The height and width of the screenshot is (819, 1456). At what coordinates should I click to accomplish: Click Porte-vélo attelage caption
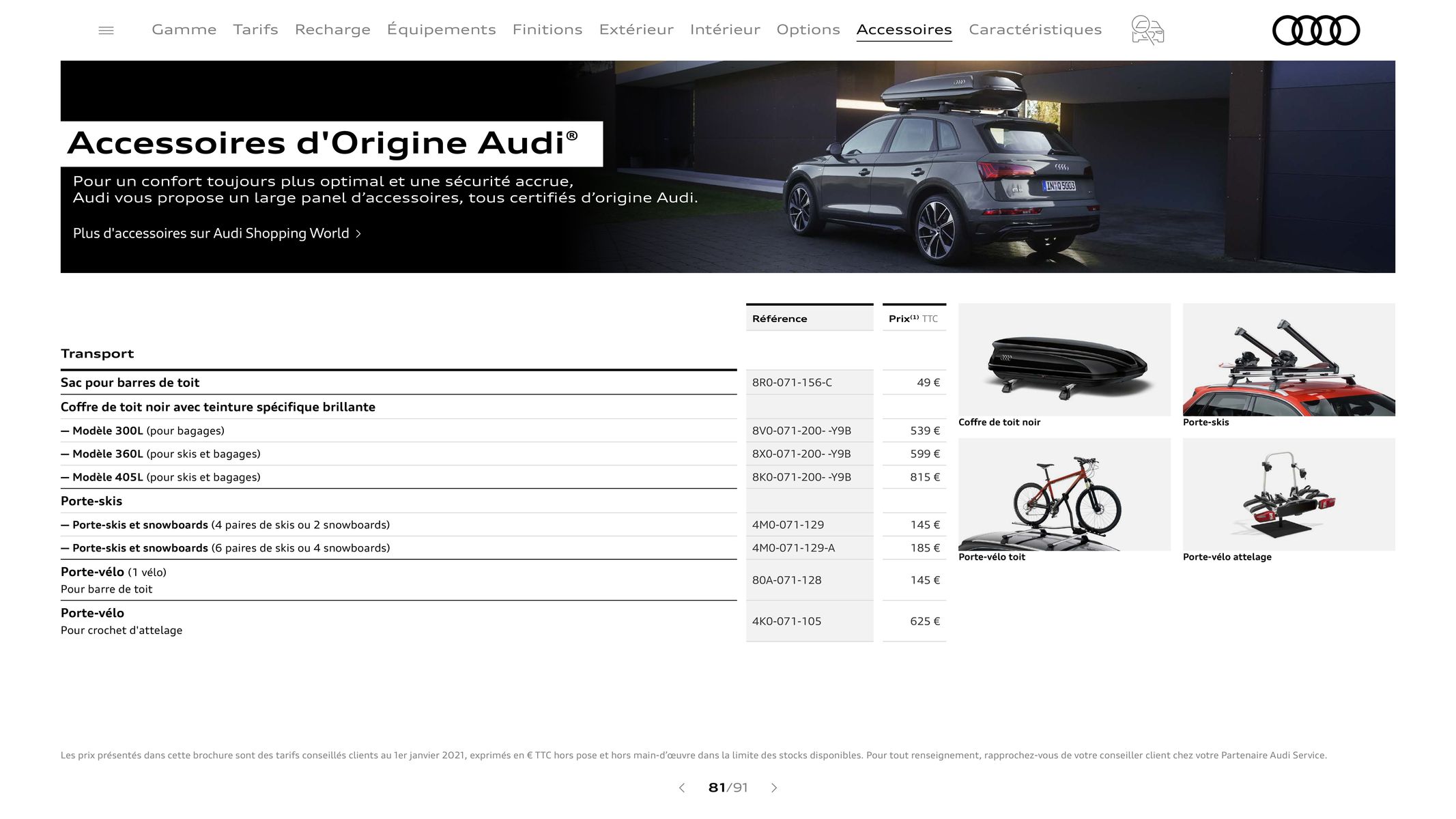pyautogui.click(x=1227, y=557)
